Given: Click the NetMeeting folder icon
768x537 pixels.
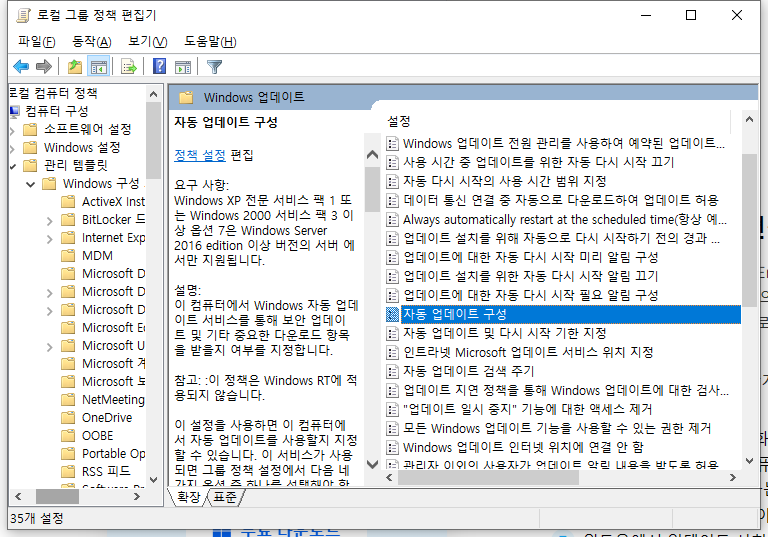Looking at the screenshot, I should 68,399.
